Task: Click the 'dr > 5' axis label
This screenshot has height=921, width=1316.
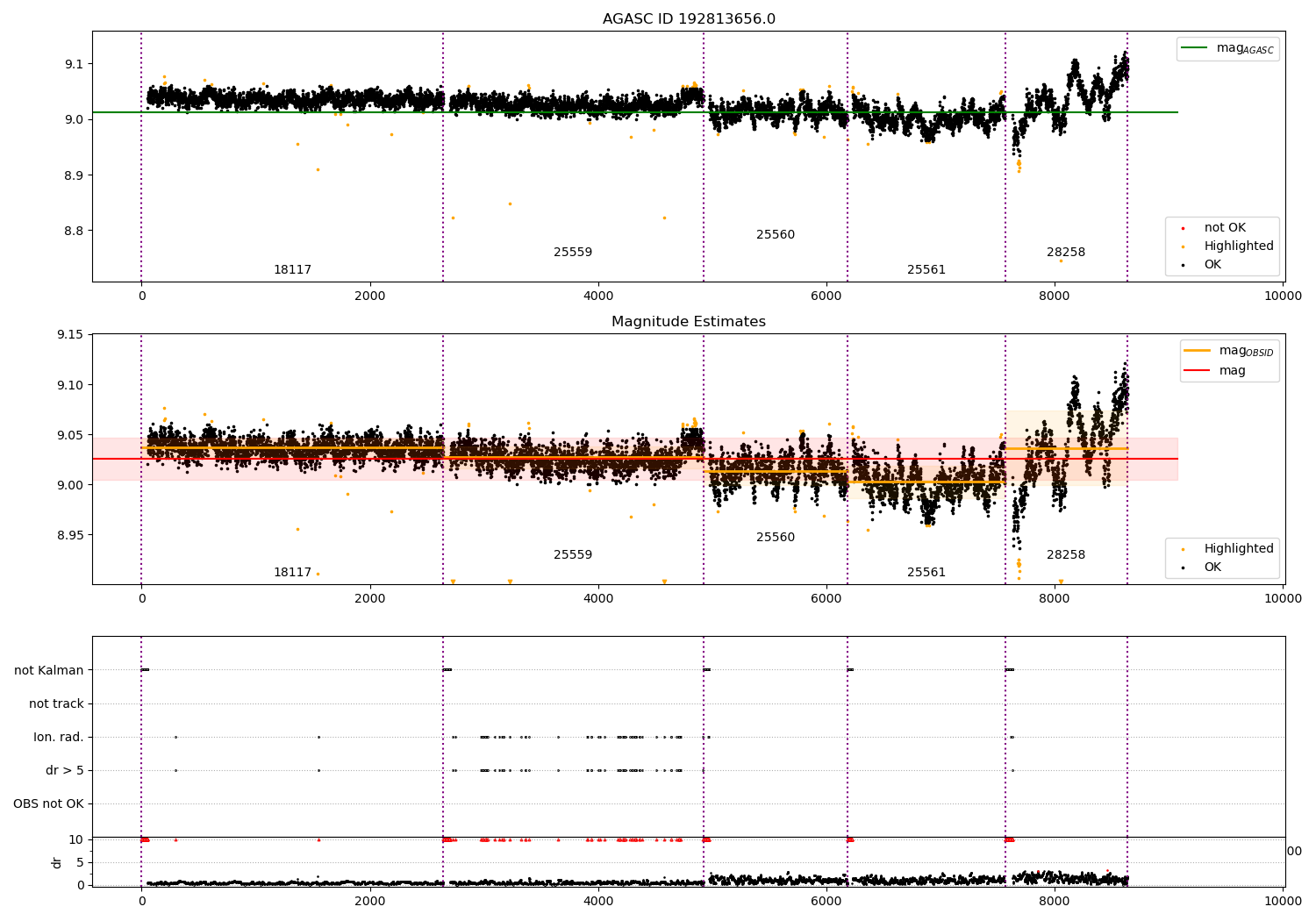Action: (65, 770)
